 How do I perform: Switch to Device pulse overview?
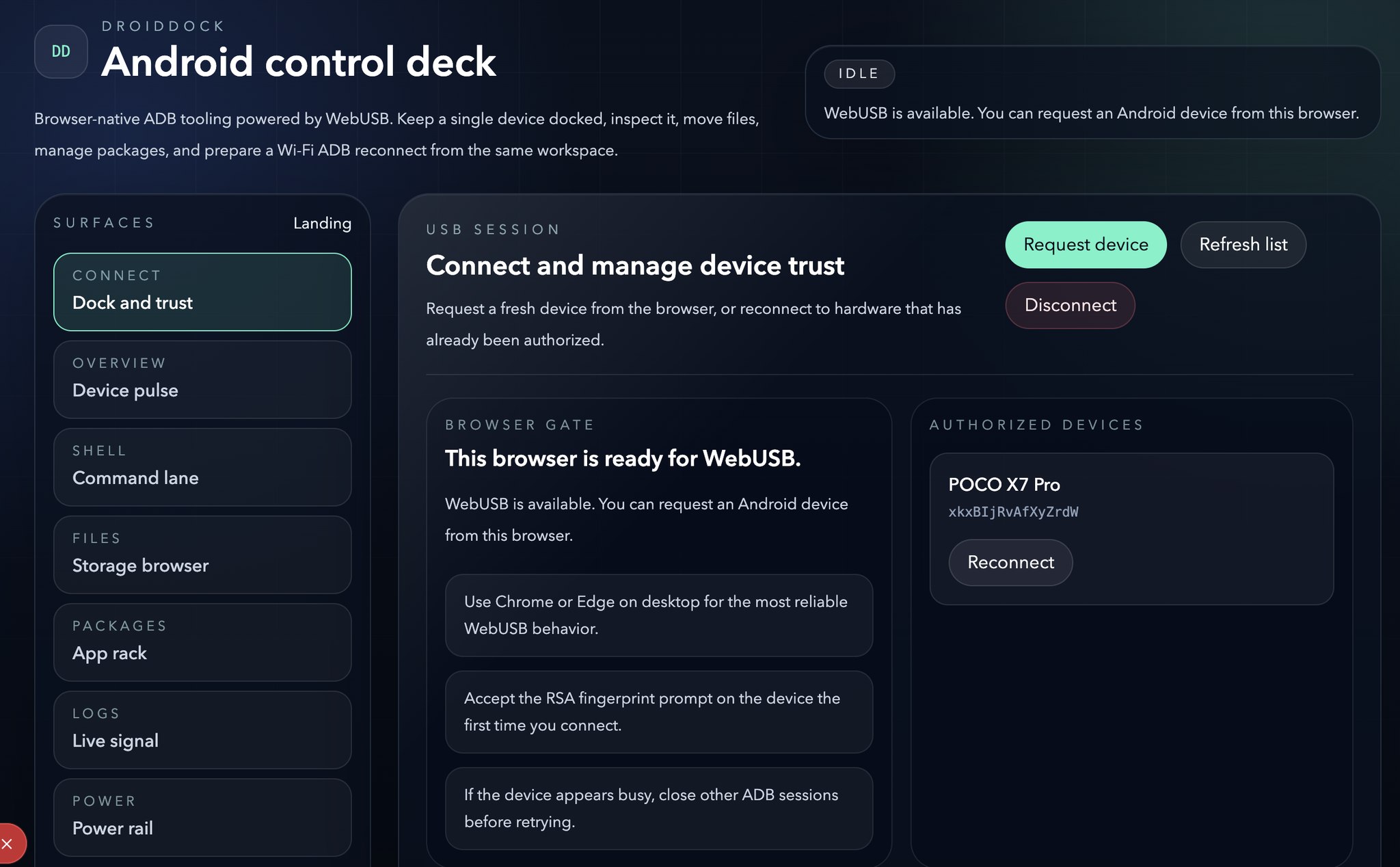(x=202, y=379)
